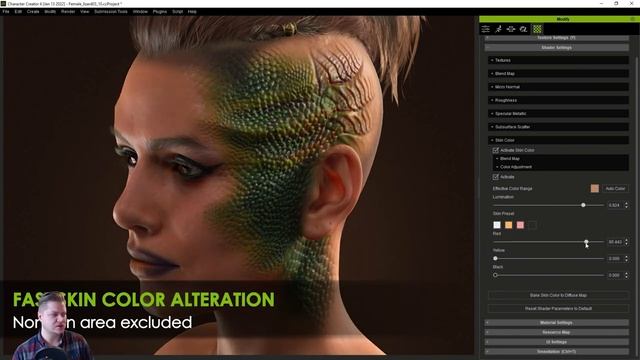Viewport: 640px width, 360px height.
Task: Expand Blend Map under Skin Color
Action: 561,158
